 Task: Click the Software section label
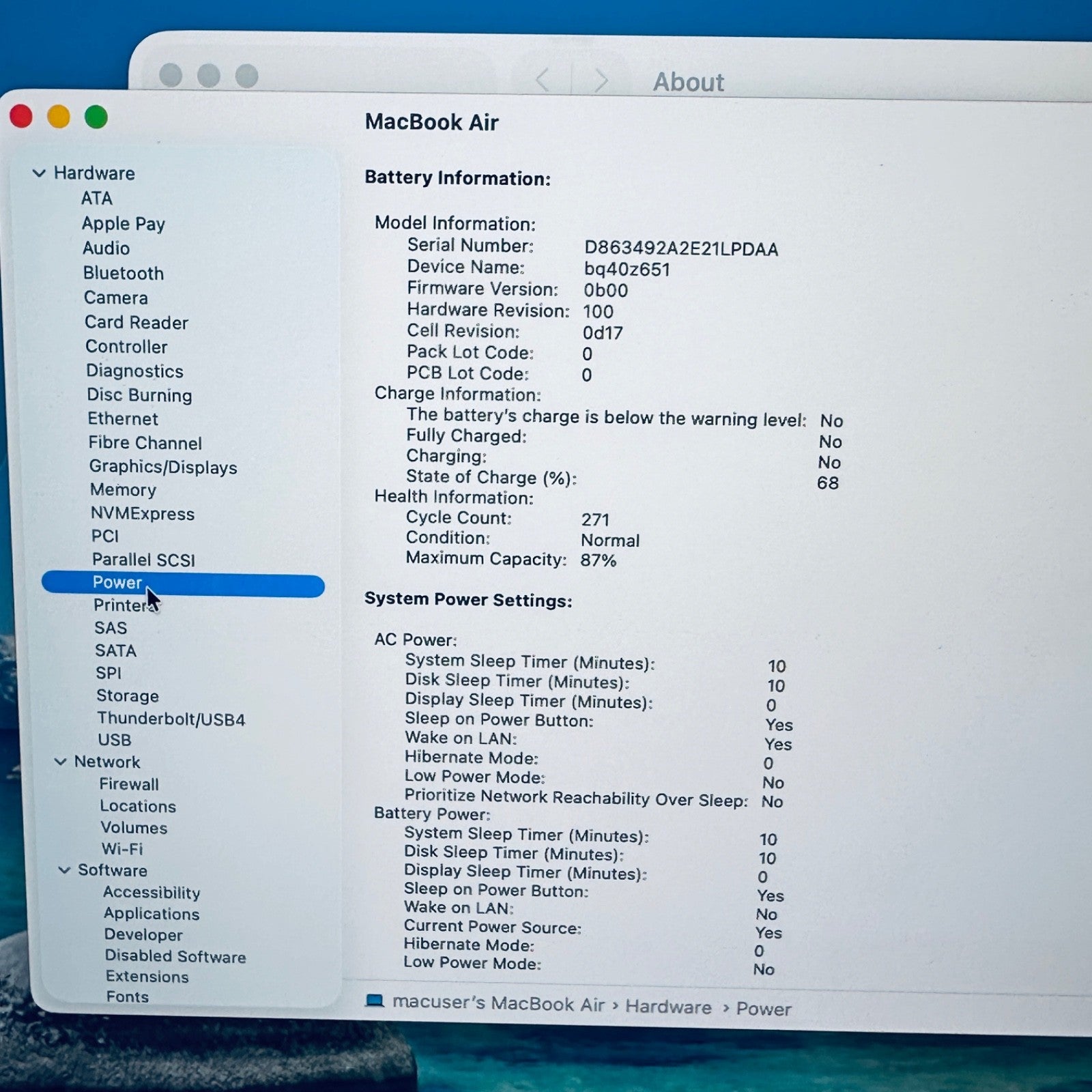tap(113, 870)
